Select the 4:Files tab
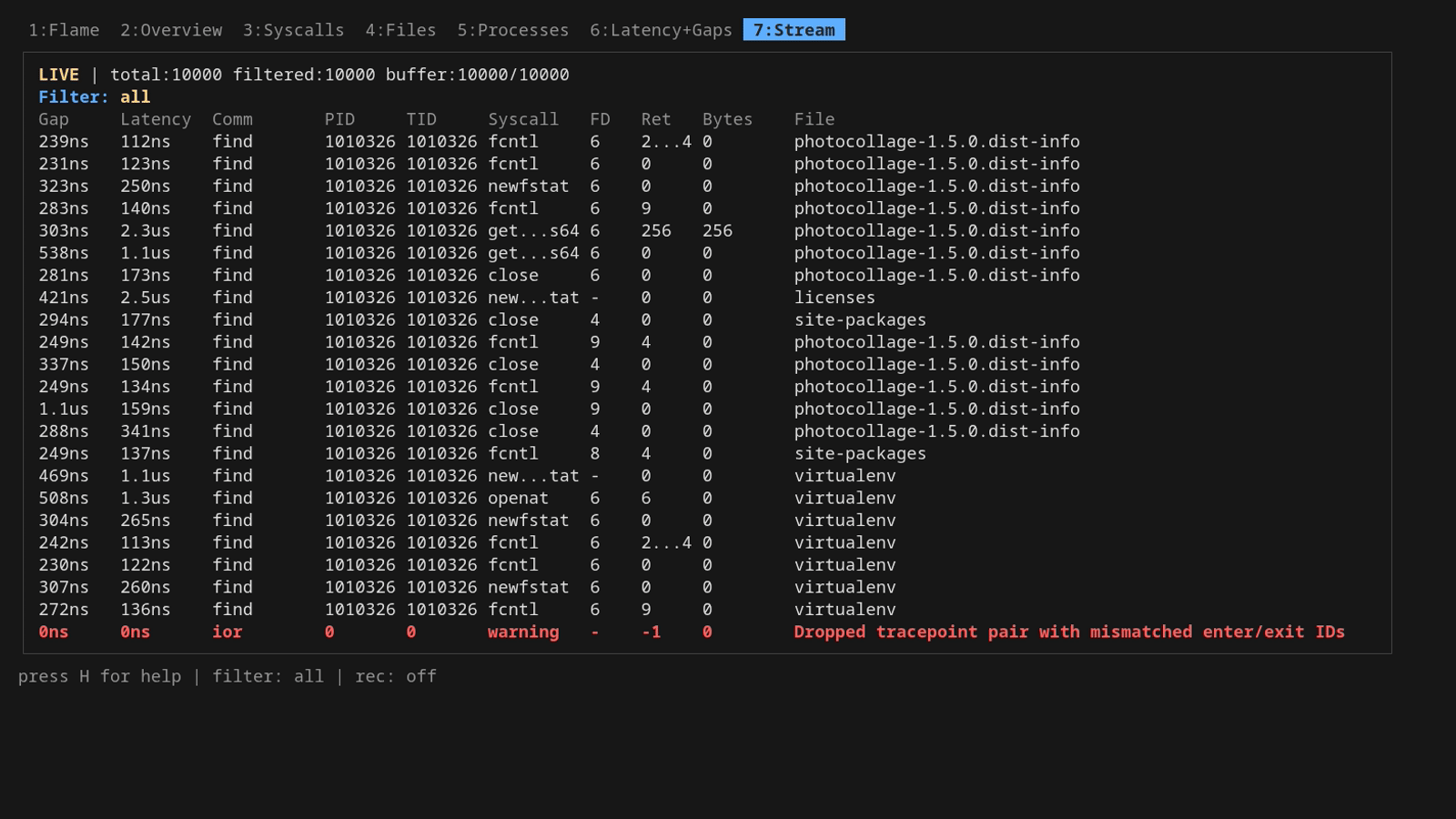The height and width of the screenshot is (819, 1456). 400,30
